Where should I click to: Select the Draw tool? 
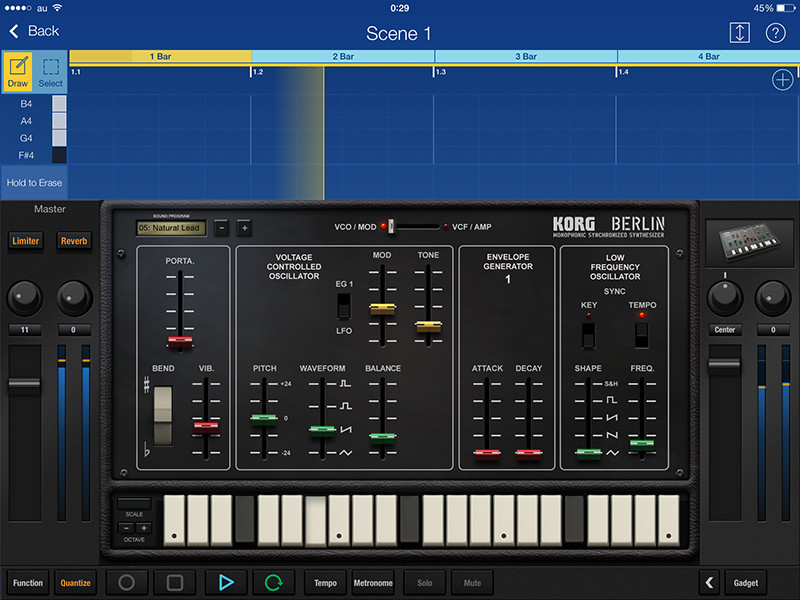pos(18,71)
